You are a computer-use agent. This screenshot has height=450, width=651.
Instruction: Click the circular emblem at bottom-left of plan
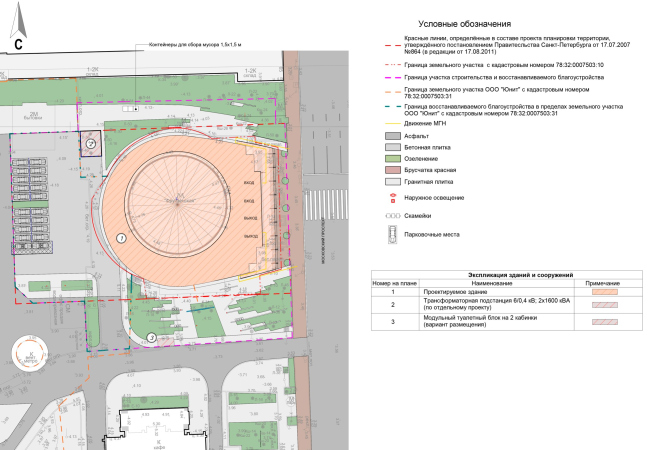(31, 356)
